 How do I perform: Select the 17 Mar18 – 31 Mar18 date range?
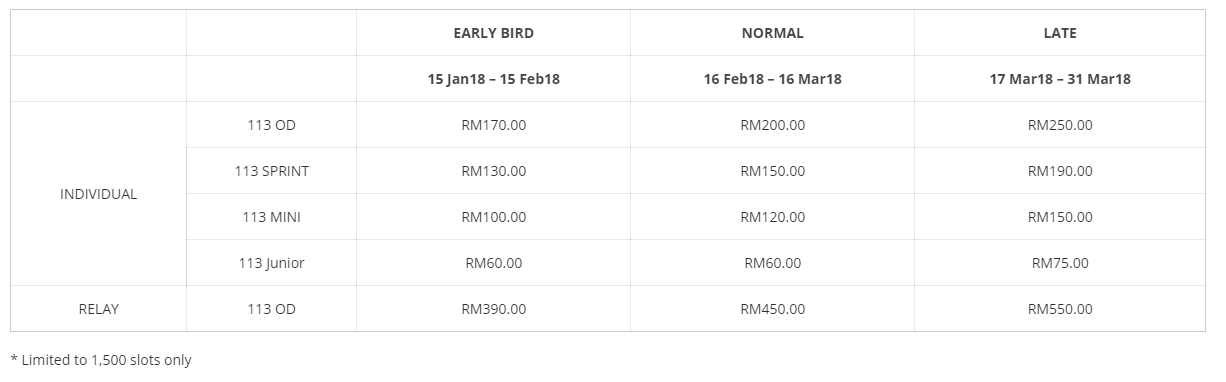point(1060,79)
